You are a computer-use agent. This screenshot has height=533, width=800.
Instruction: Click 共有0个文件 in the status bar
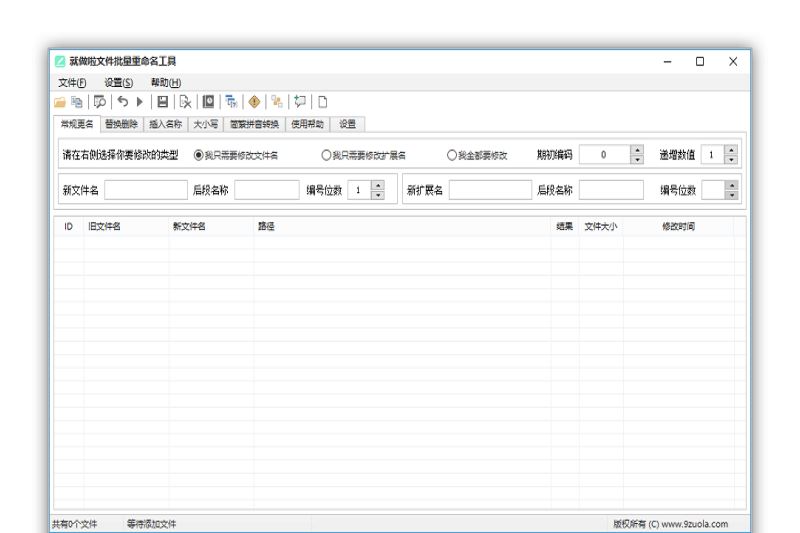click(x=74, y=524)
